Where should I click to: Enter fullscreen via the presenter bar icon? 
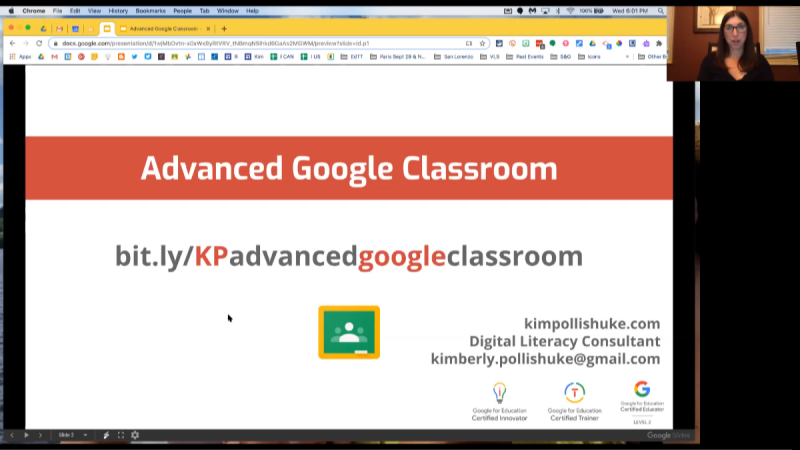(x=121, y=435)
